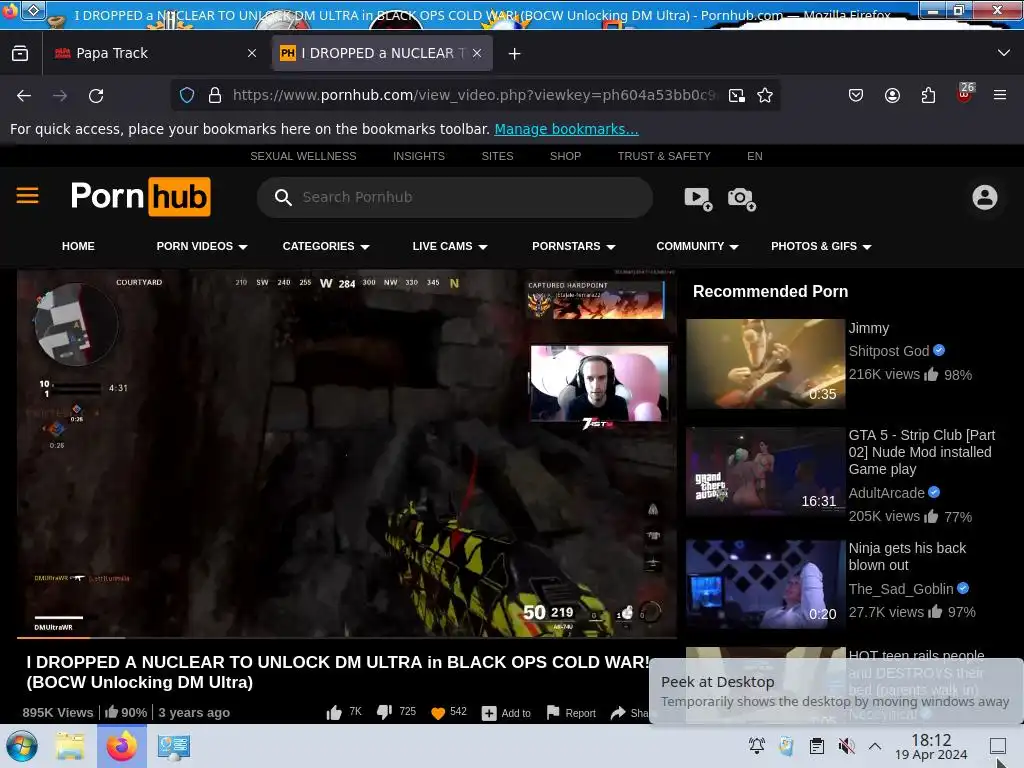The height and width of the screenshot is (768, 1024).
Task: Click the thumbs down dislike icon
Action: click(385, 712)
